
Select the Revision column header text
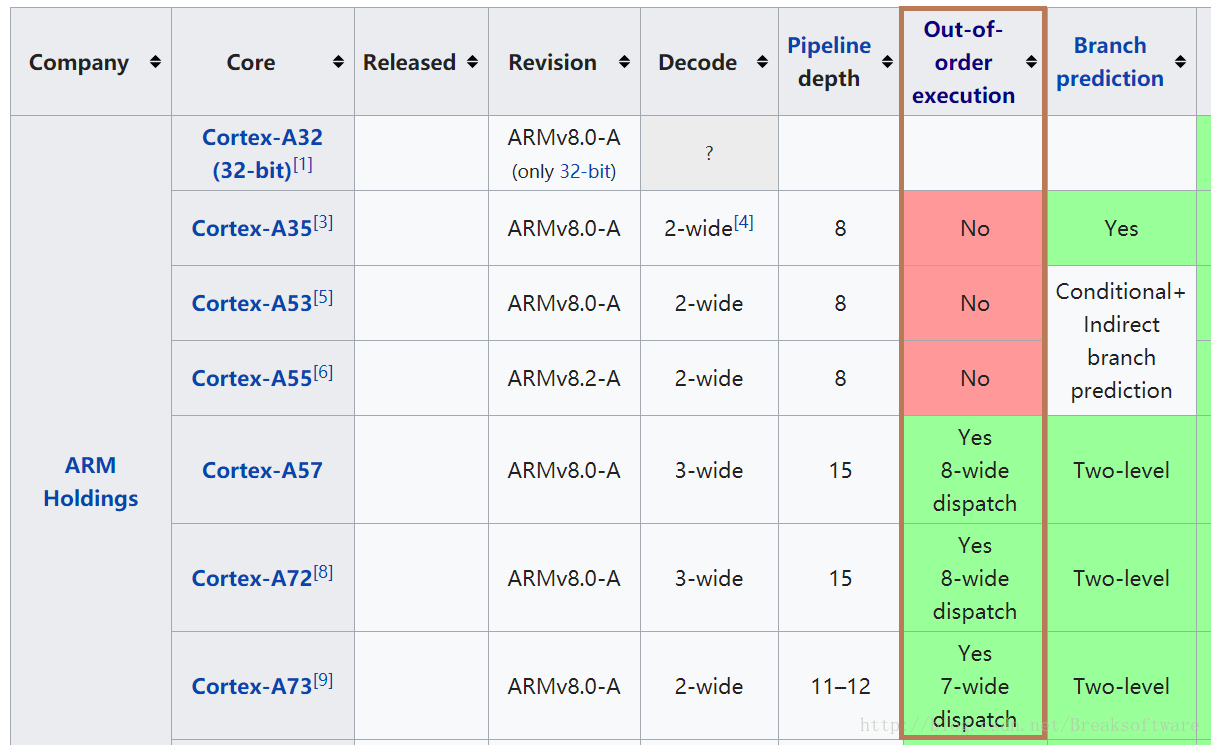[x=552, y=62]
